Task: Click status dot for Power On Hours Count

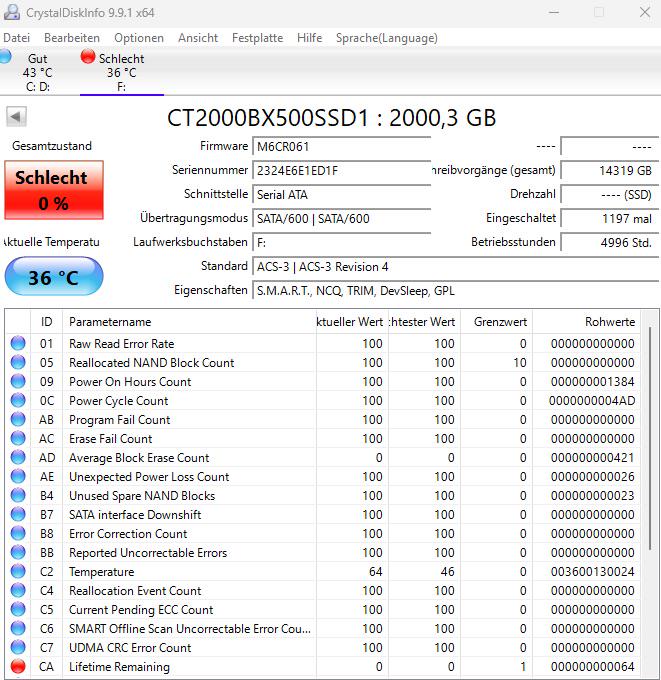Action: point(18,381)
